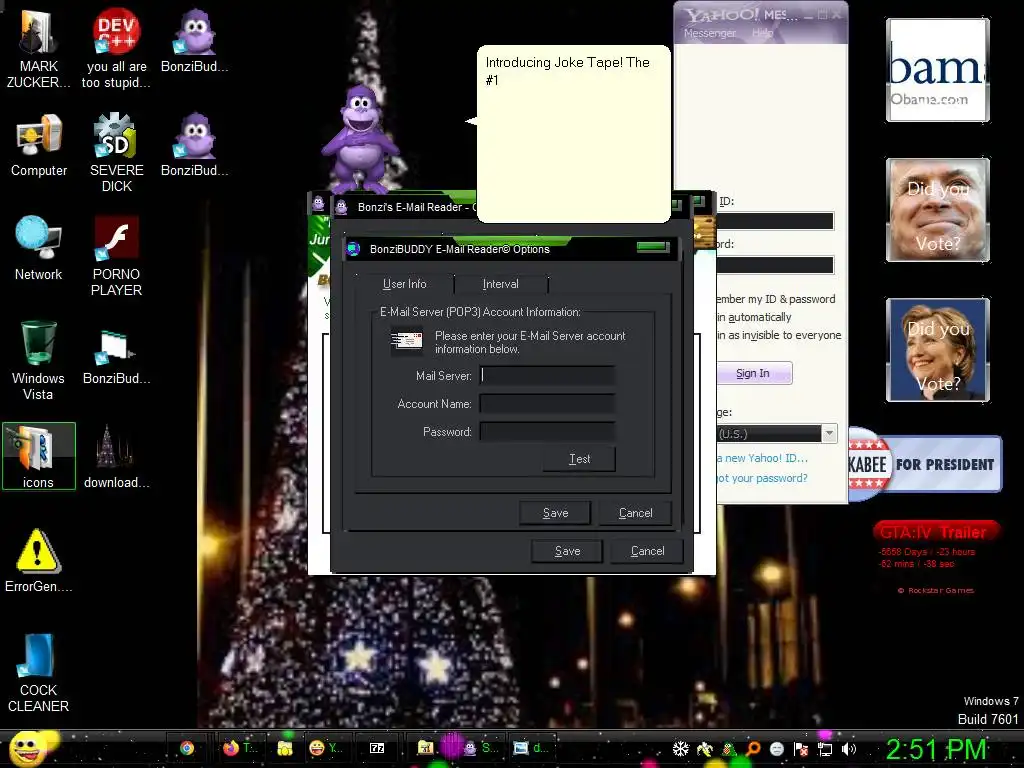The image size is (1024, 768).
Task: Click the purple Bonzi gorilla character
Action: point(359,138)
